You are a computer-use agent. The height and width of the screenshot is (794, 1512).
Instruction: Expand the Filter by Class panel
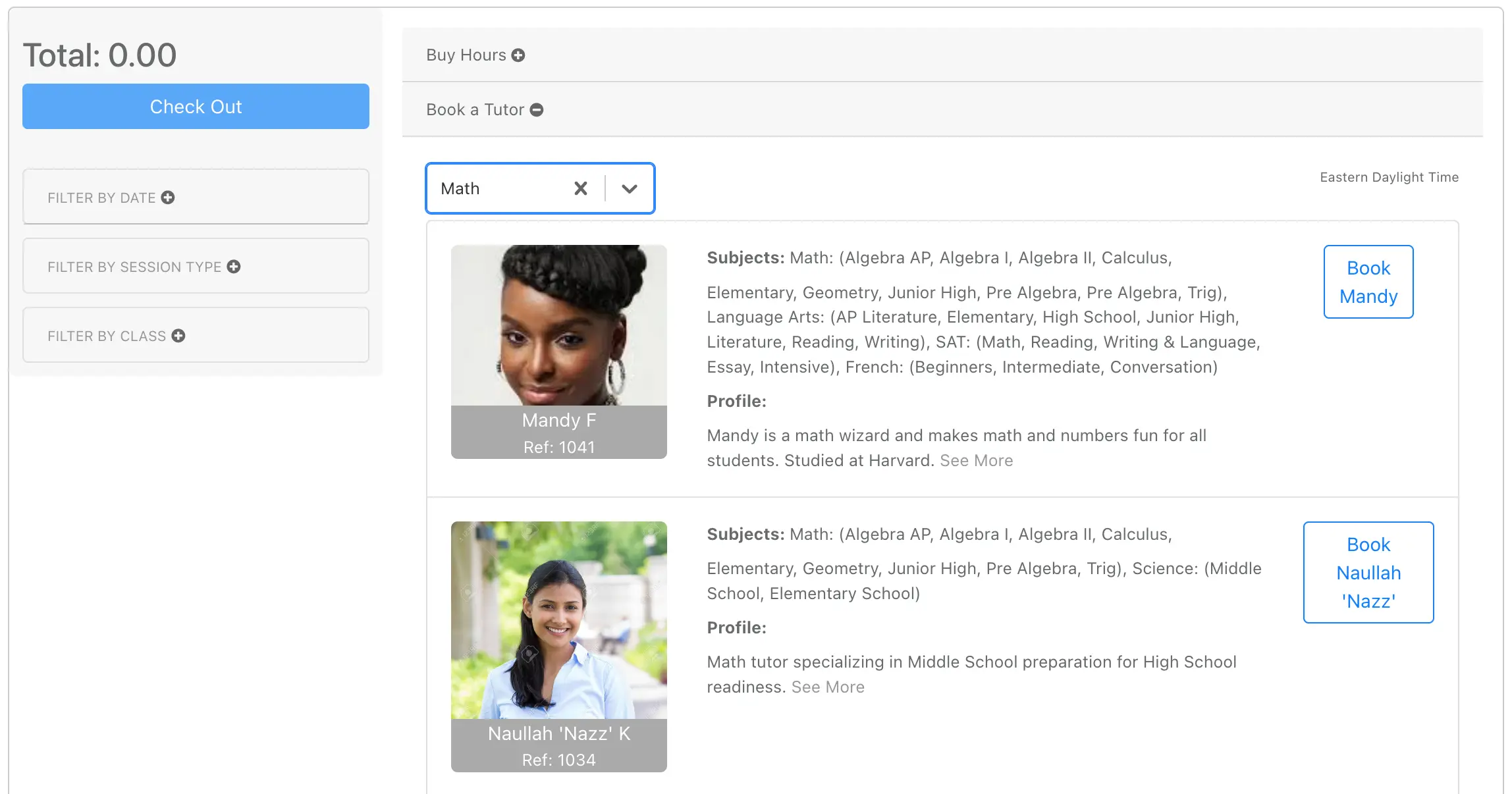click(x=196, y=335)
